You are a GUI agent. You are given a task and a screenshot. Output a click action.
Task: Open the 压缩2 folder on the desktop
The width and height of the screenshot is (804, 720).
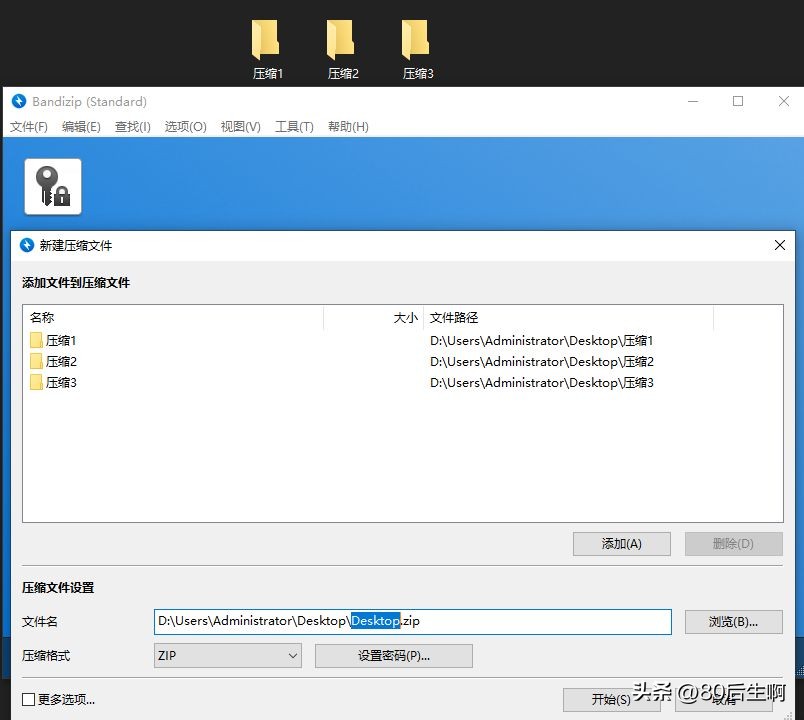coord(342,42)
